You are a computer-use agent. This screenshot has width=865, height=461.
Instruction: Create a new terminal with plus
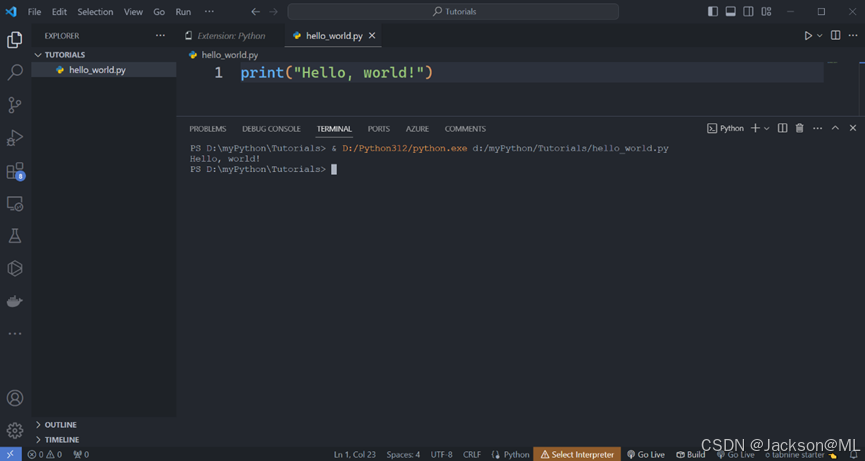[x=755, y=128]
